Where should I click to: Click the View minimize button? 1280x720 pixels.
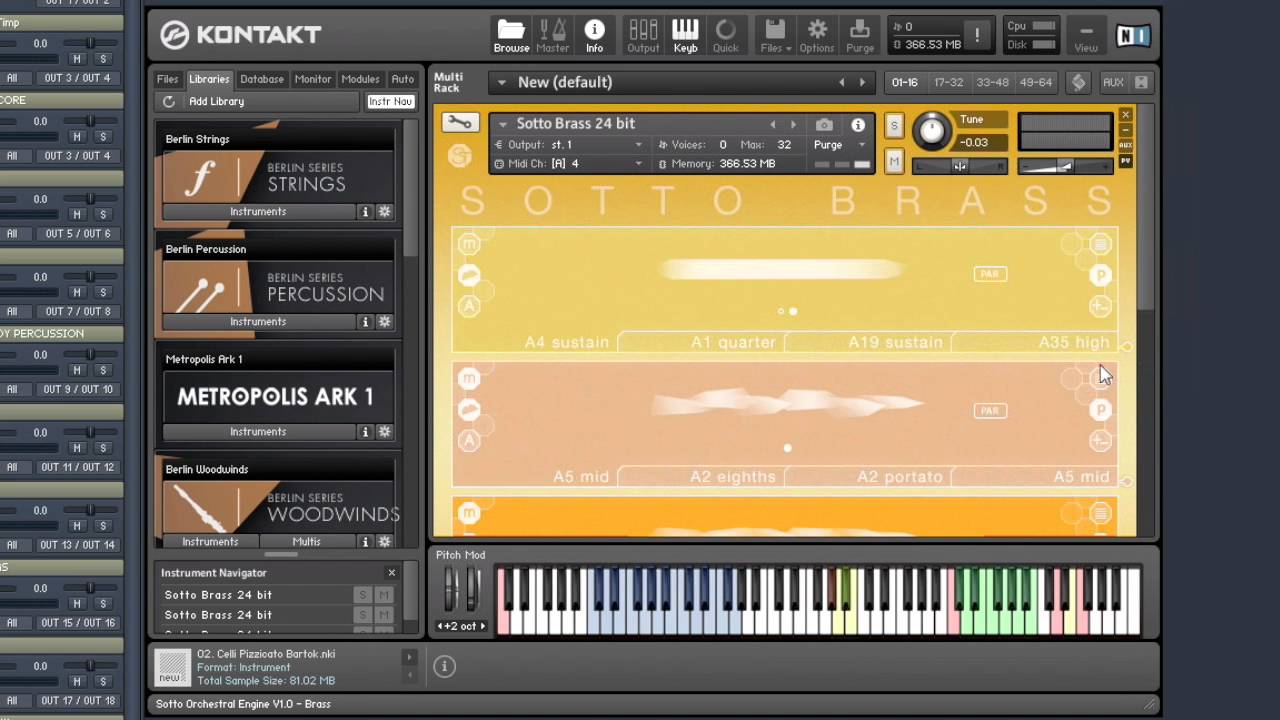click(1085, 36)
